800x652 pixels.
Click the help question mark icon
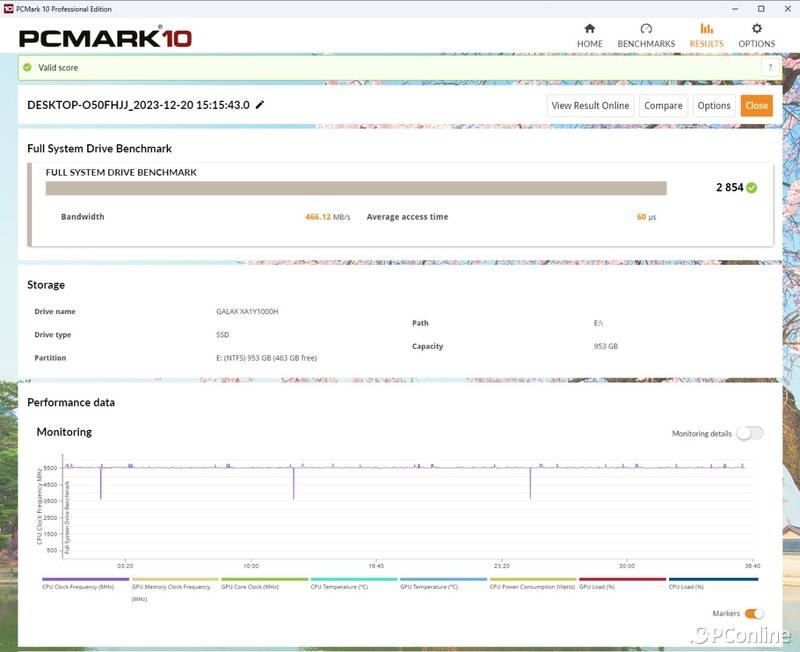tap(770, 67)
